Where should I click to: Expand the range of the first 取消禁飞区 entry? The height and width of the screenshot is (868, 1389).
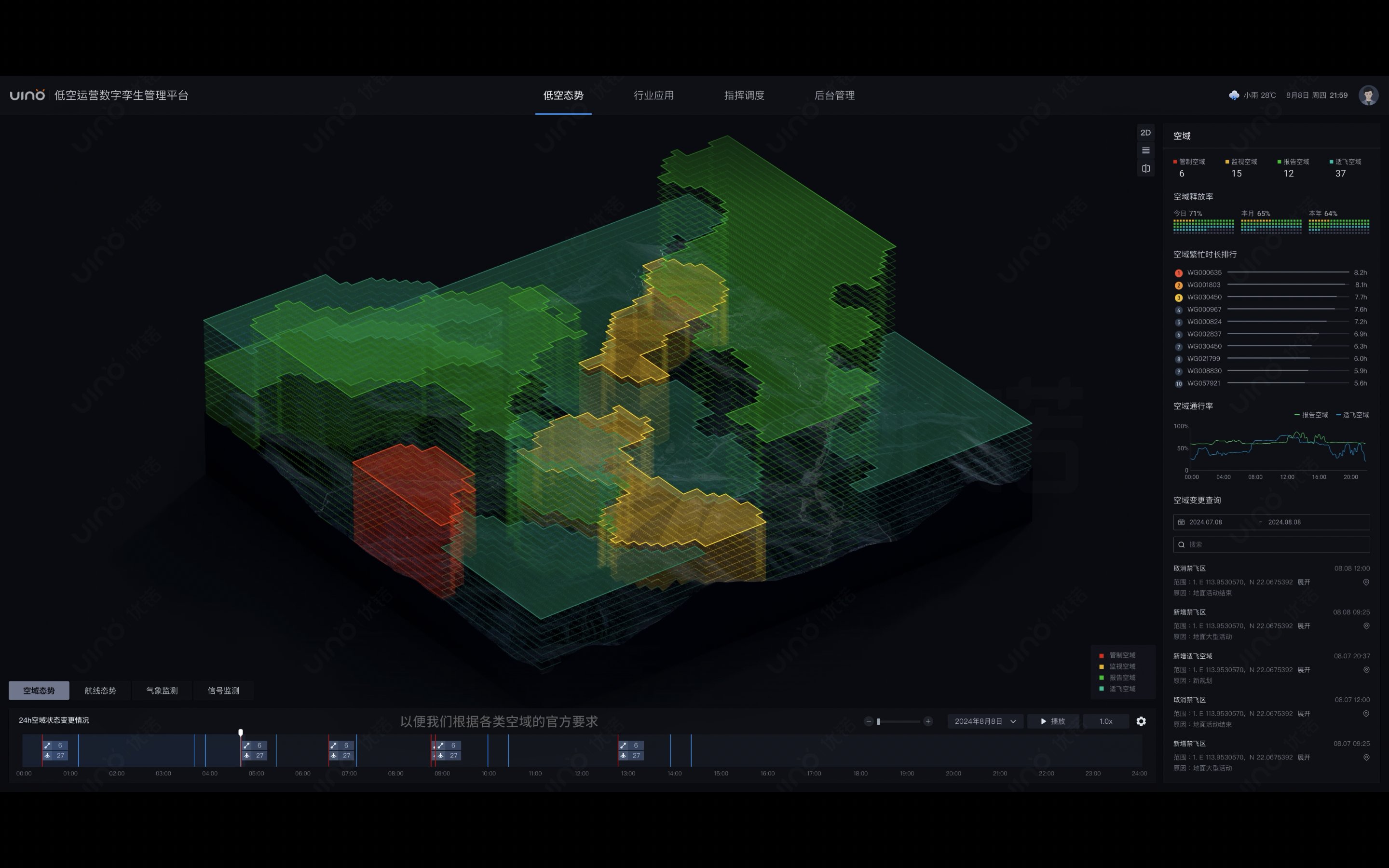1304,582
